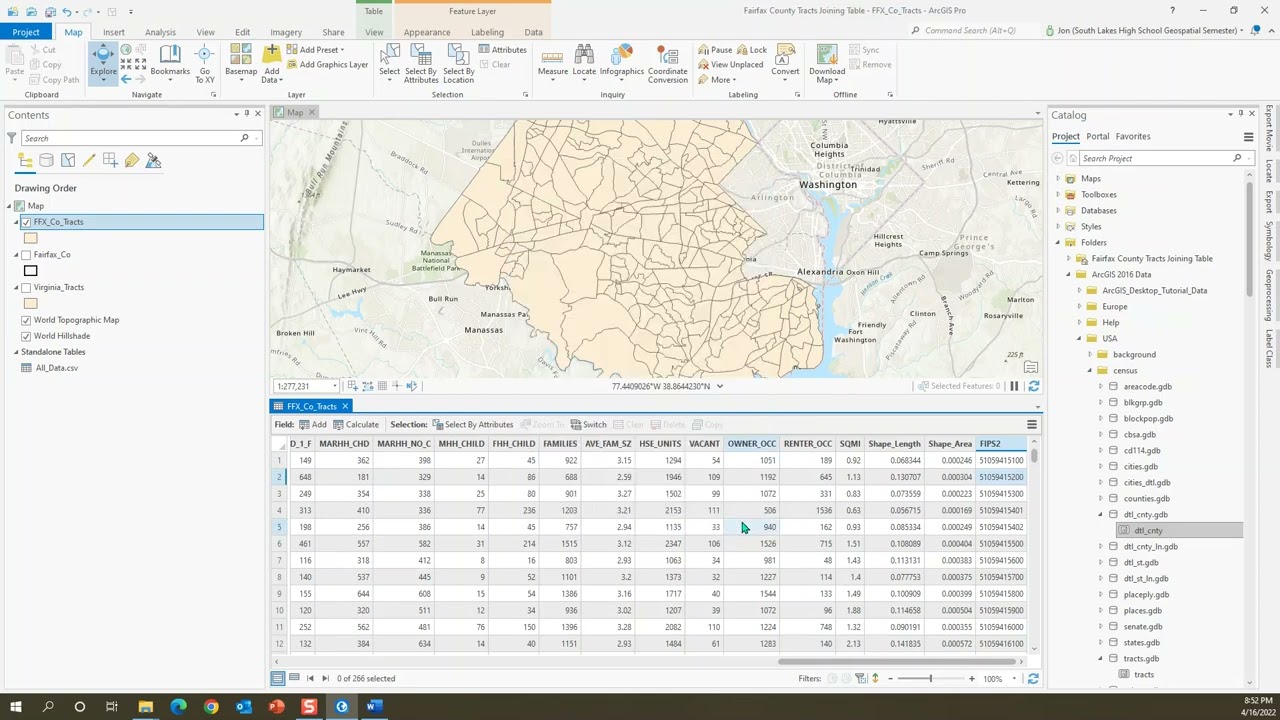This screenshot has width=1280, height=720.
Task: Collapse the census folder
Action: (1090, 371)
